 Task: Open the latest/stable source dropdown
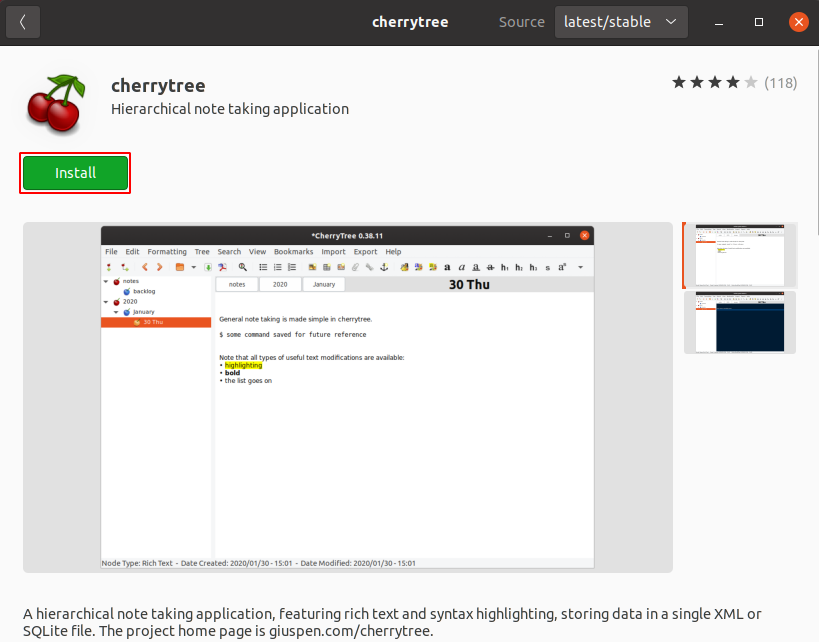621,22
